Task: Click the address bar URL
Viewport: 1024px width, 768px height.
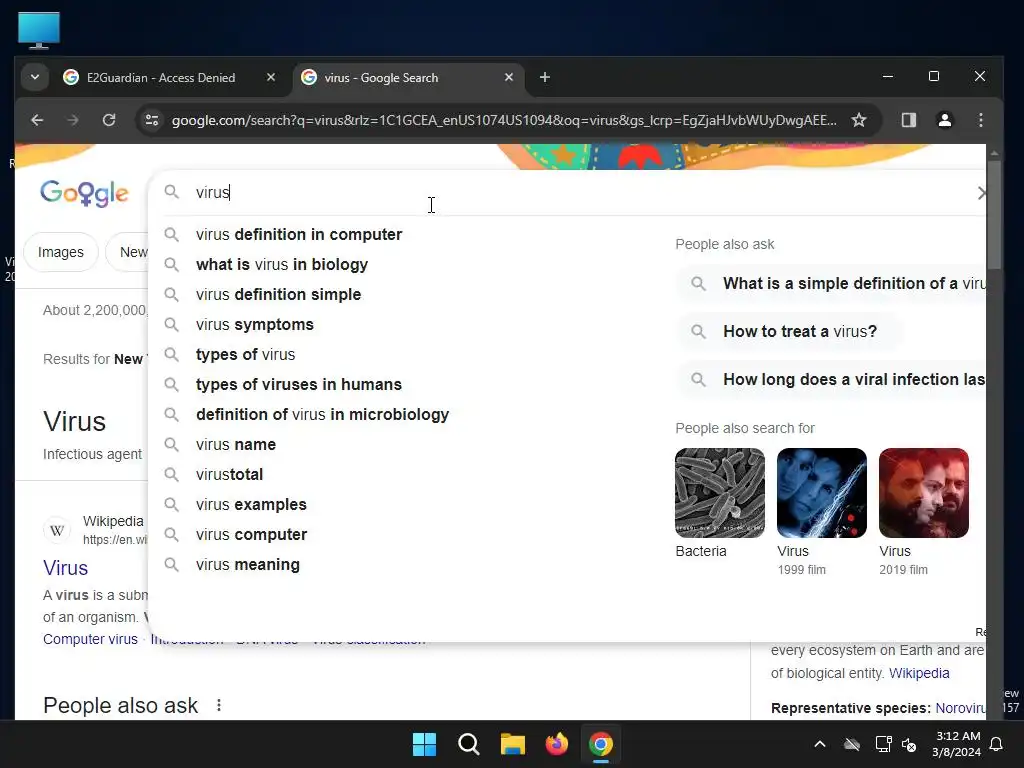Action: pyautogui.click(x=504, y=120)
